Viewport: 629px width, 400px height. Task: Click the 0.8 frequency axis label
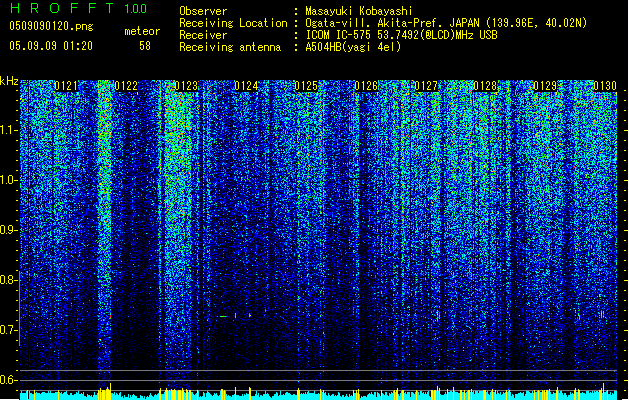9,280
